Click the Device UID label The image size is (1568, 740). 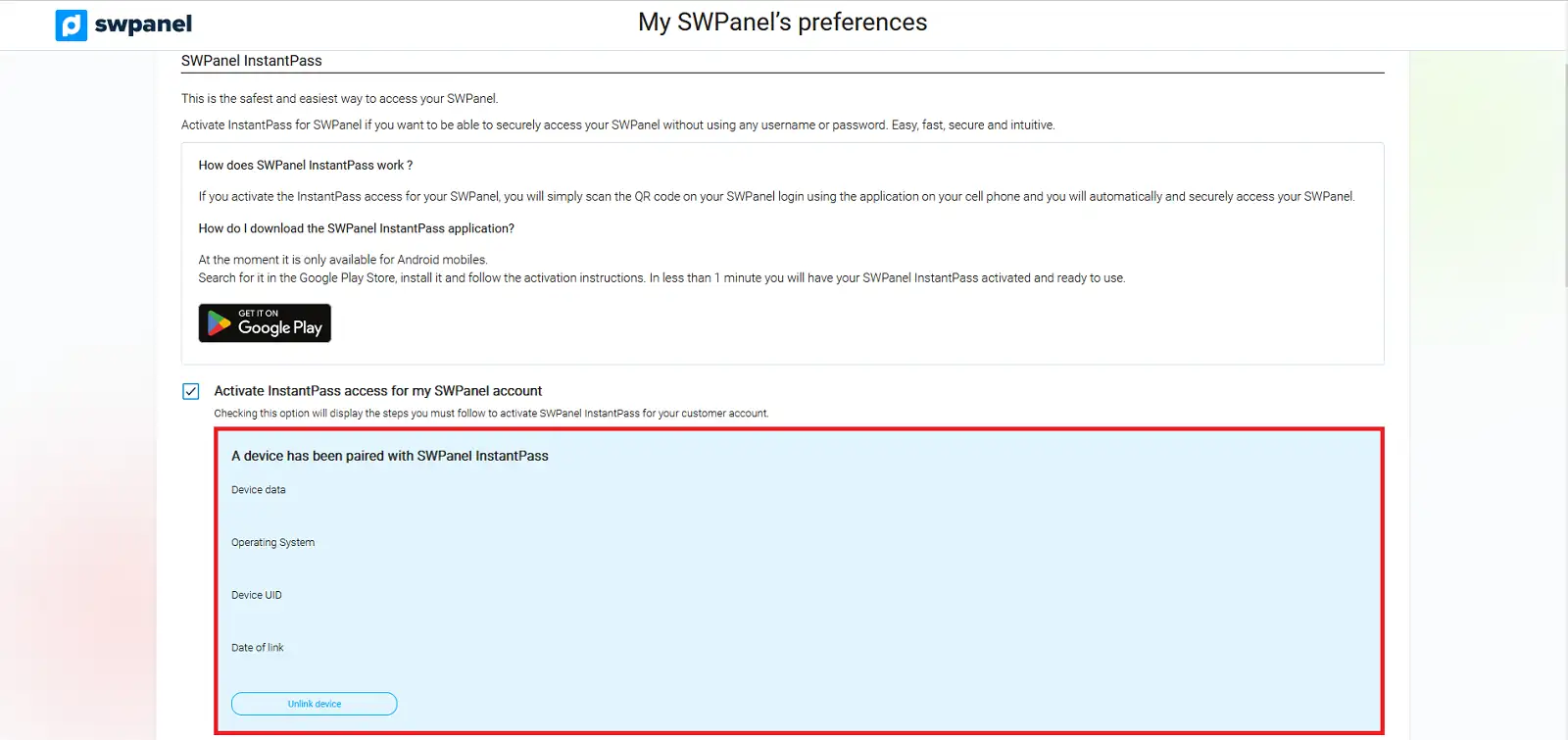tap(257, 596)
